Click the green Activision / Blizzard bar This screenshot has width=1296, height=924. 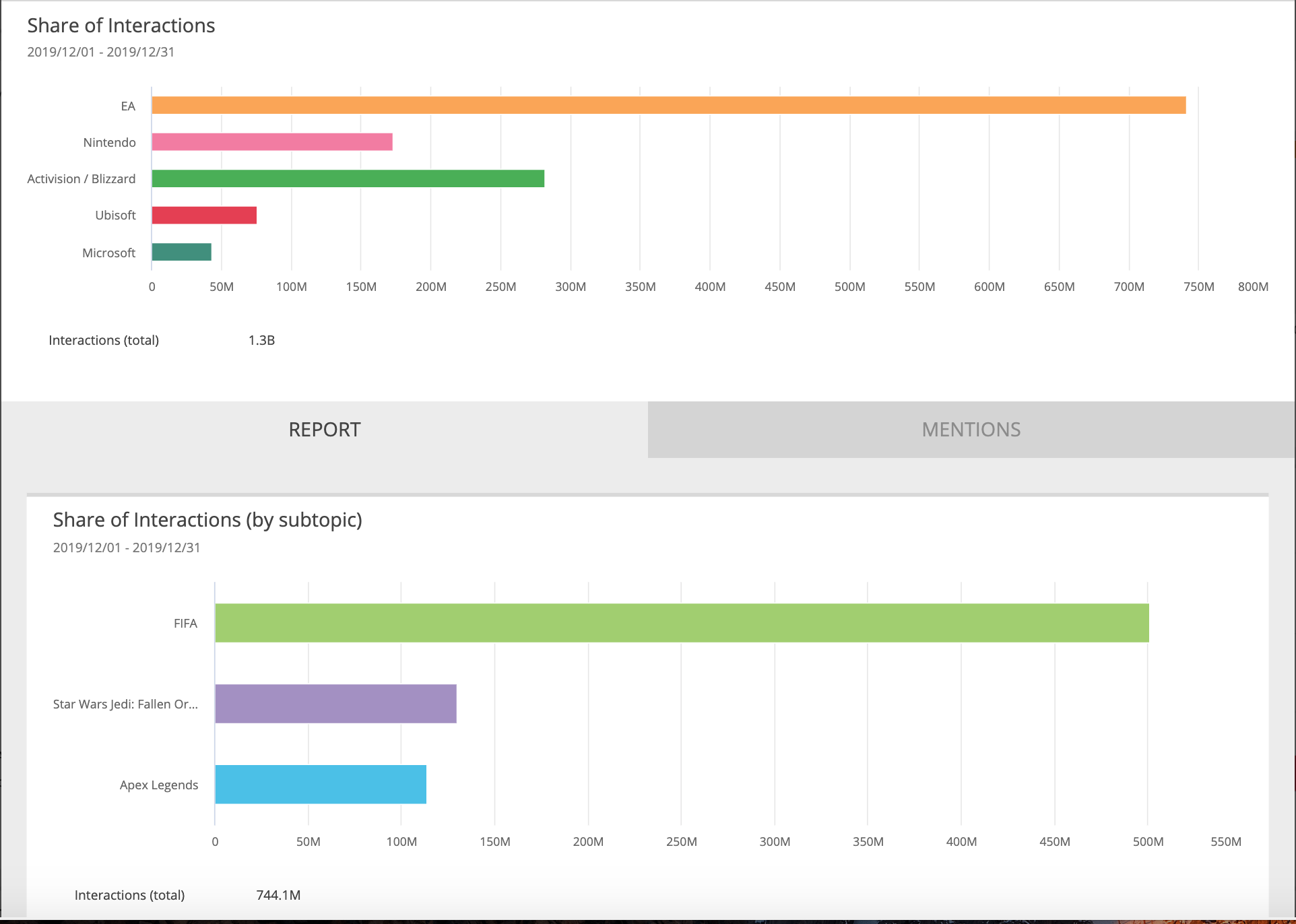pos(348,178)
